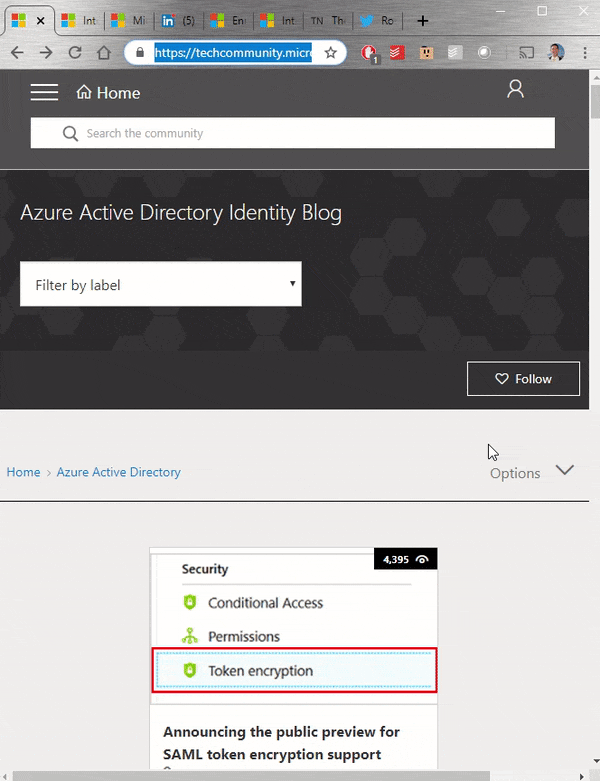Viewport: 600px width, 781px height.
Task: Go back with the browser back arrow
Action: (17, 52)
